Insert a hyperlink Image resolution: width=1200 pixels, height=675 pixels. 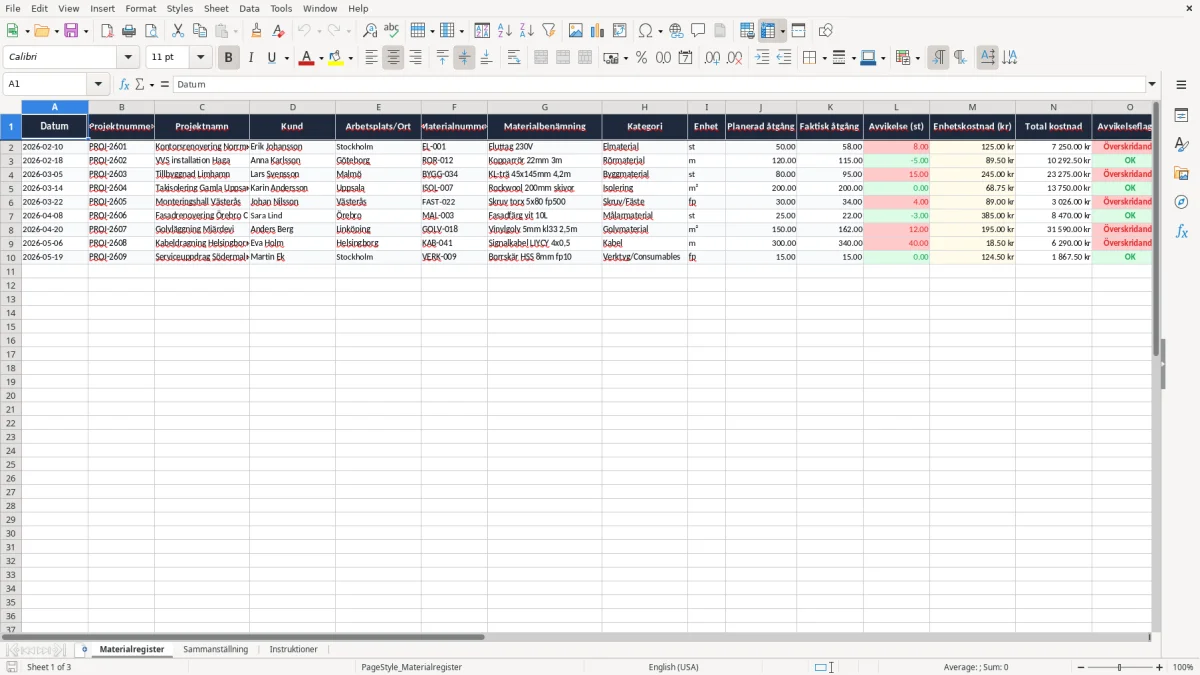click(x=676, y=31)
